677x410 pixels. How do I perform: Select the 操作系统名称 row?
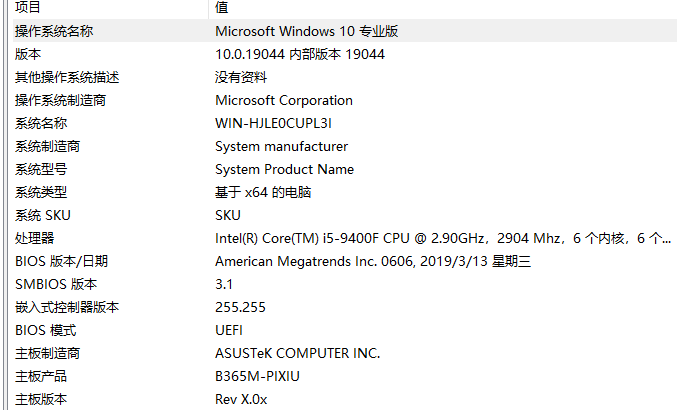54,31
